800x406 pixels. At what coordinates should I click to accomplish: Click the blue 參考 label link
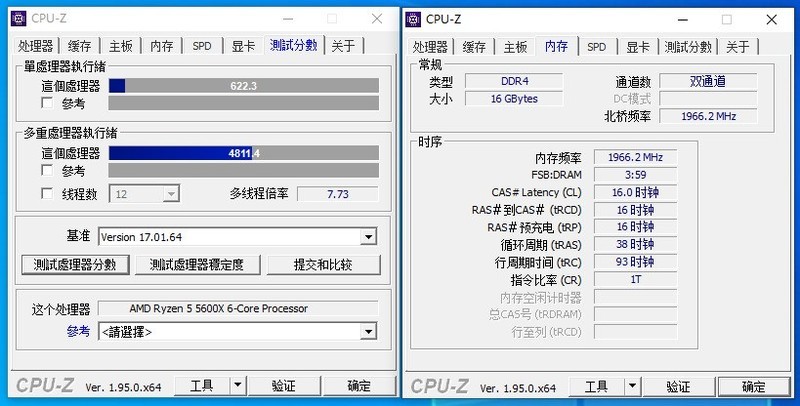pos(78,332)
